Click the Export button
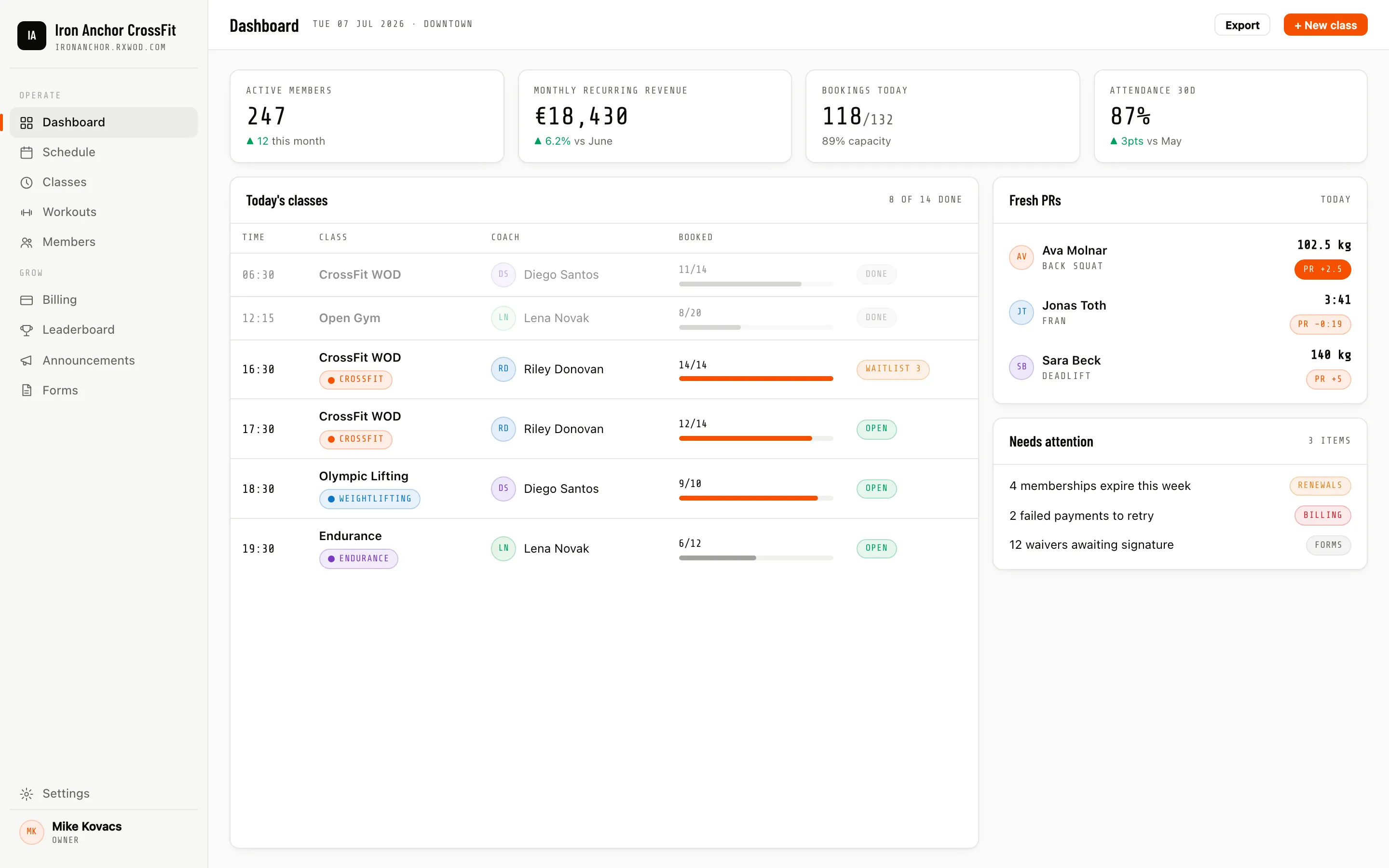Screen dimensions: 1389x868 (x=1242, y=25)
